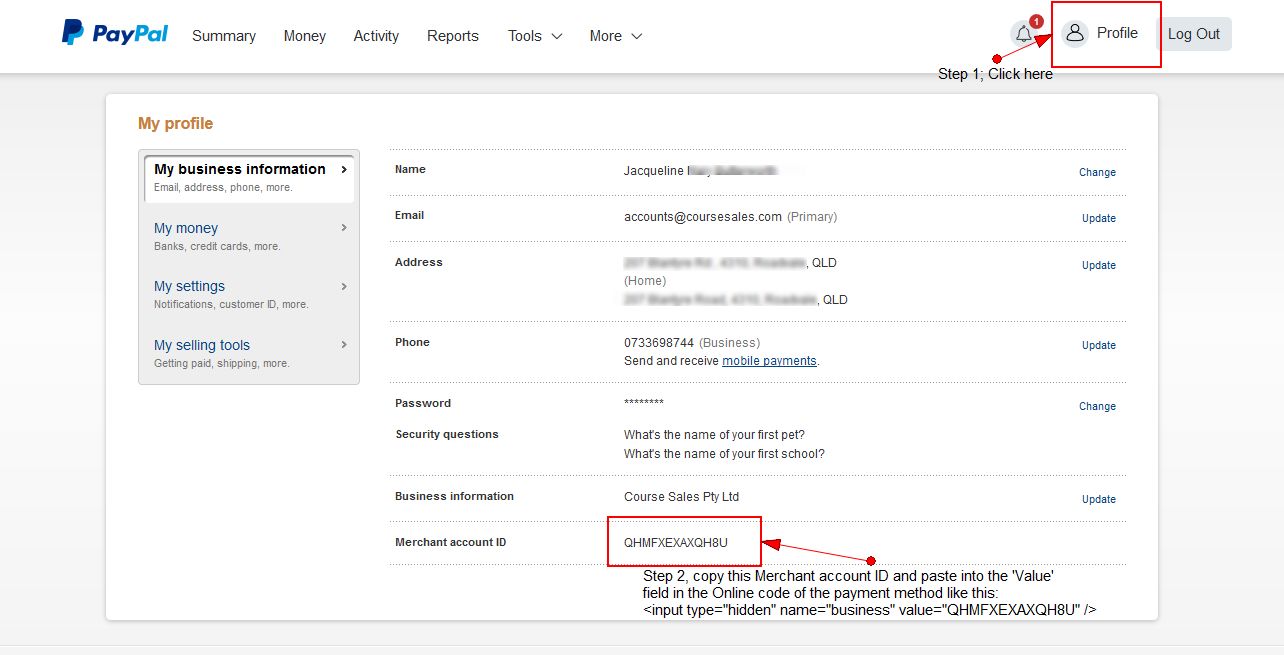1284x655 pixels.
Task: Go to the Money page
Action: (x=305, y=36)
